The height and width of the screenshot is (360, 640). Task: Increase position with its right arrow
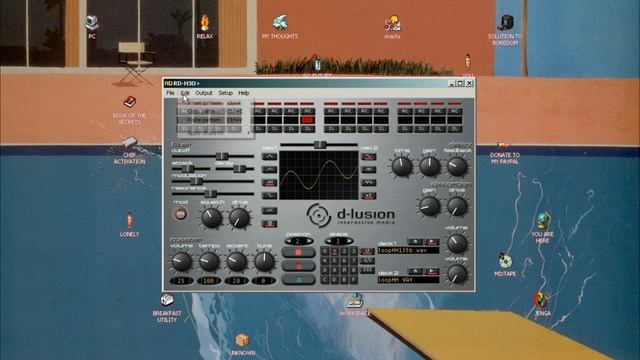(309, 242)
